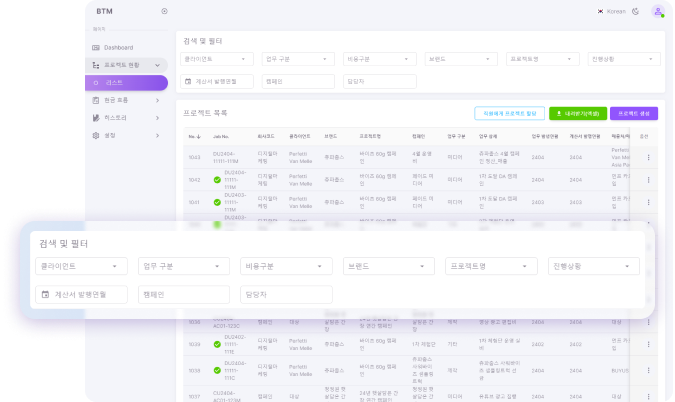Click the purple 프로젝트 생성 button
The image size is (675, 402).
coord(633,114)
